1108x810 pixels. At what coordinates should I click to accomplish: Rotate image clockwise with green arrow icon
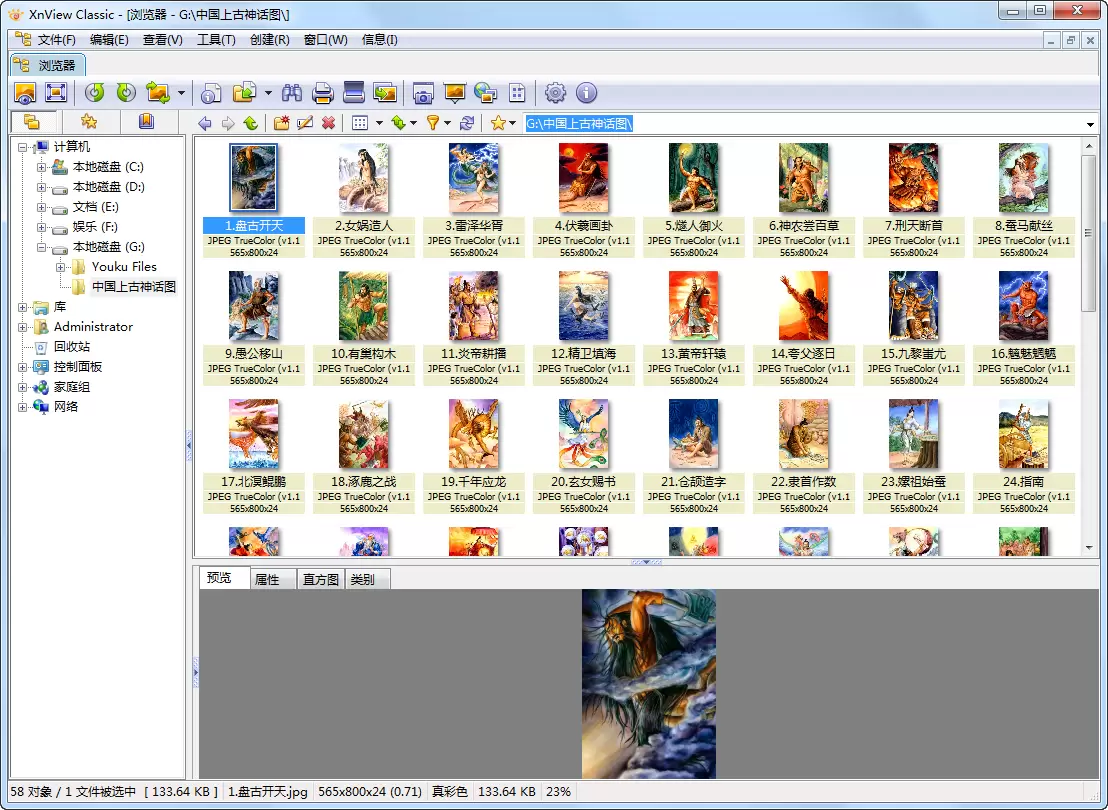pyautogui.click(x=126, y=93)
